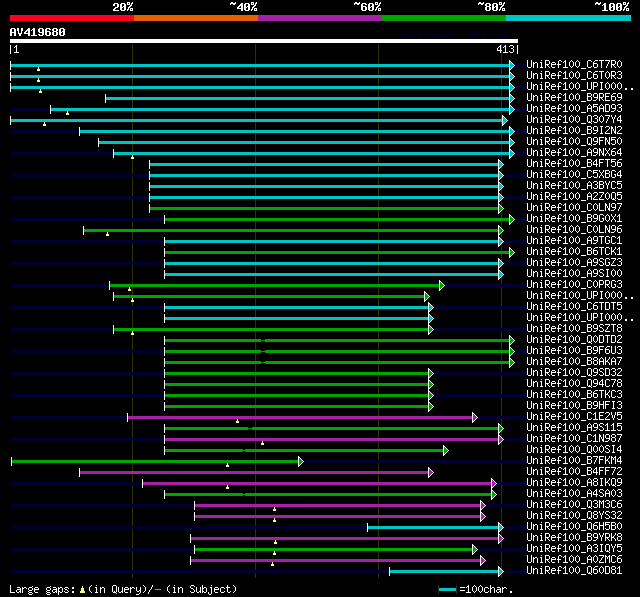Click the 'Large gaps' legend text

pyautogui.click(x=42, y=590)
